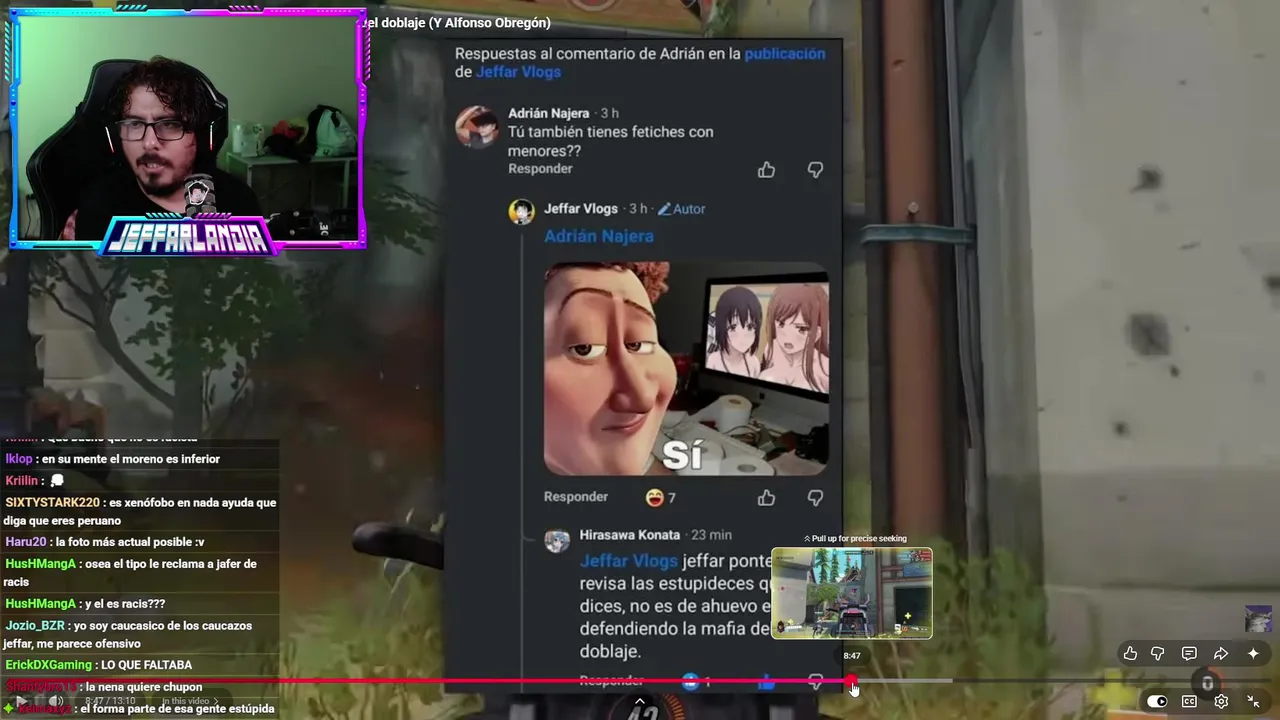Toggle closed captions CC button
Screen dimensions: 1280x720
pos(1189,701)
